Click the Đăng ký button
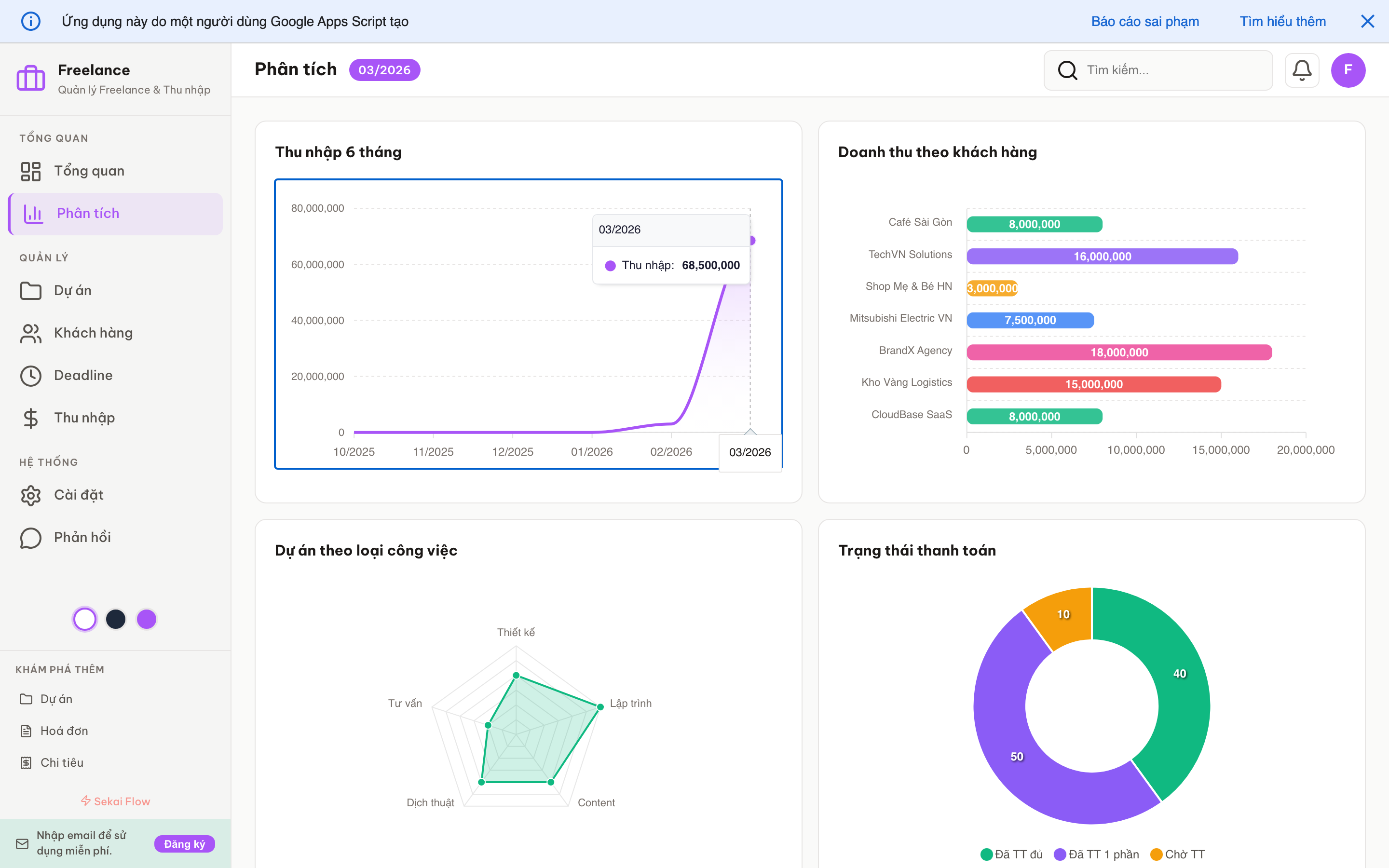The image size is (1389, 868). [184, 843]
